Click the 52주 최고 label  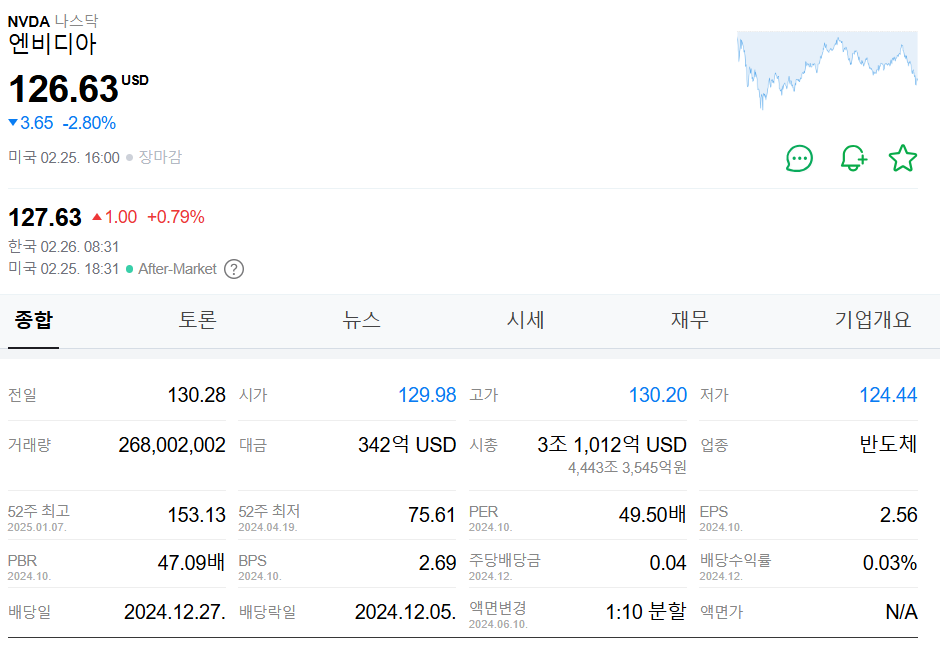point(38,511)
